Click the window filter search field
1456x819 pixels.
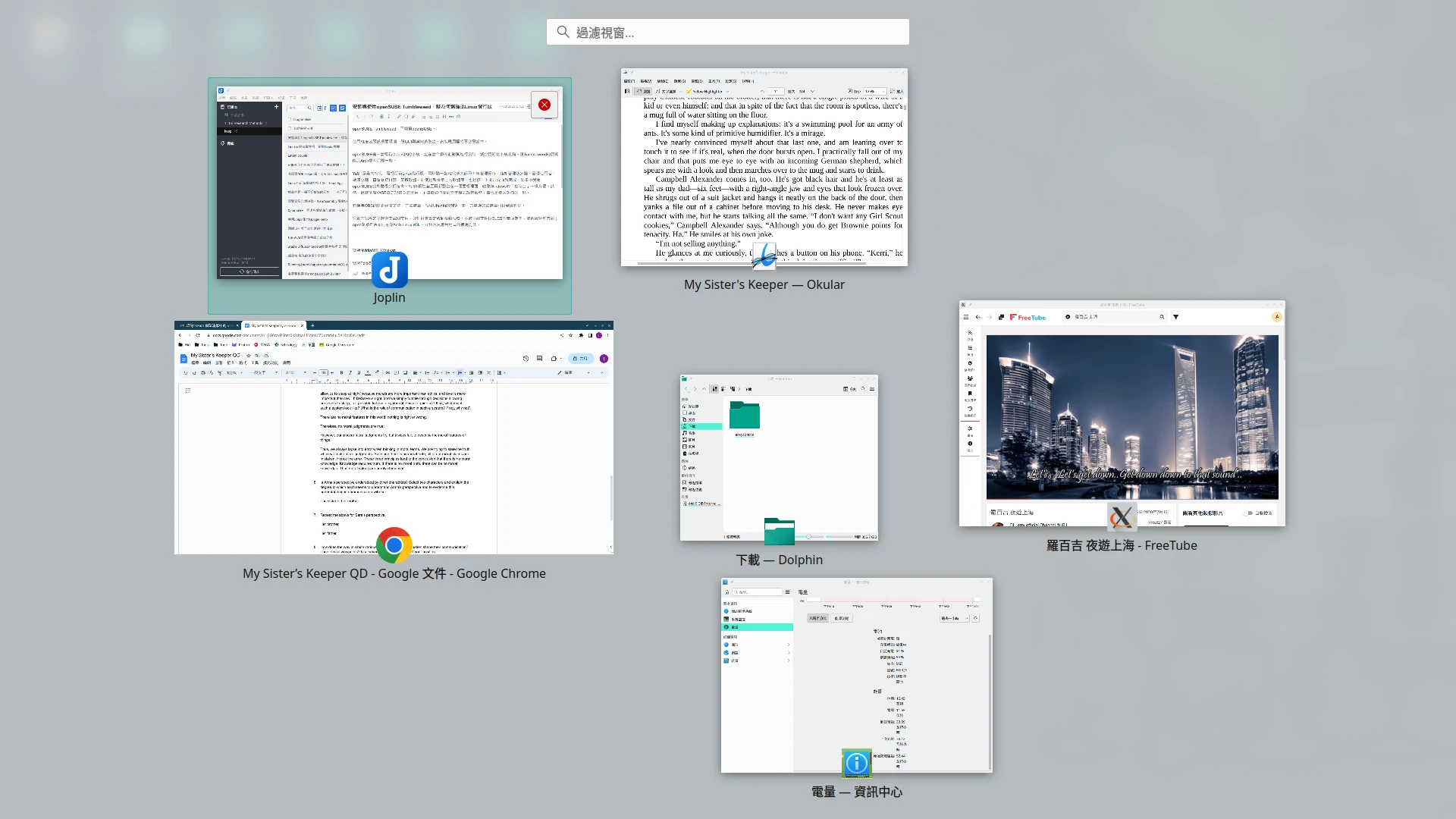point(728,33)
